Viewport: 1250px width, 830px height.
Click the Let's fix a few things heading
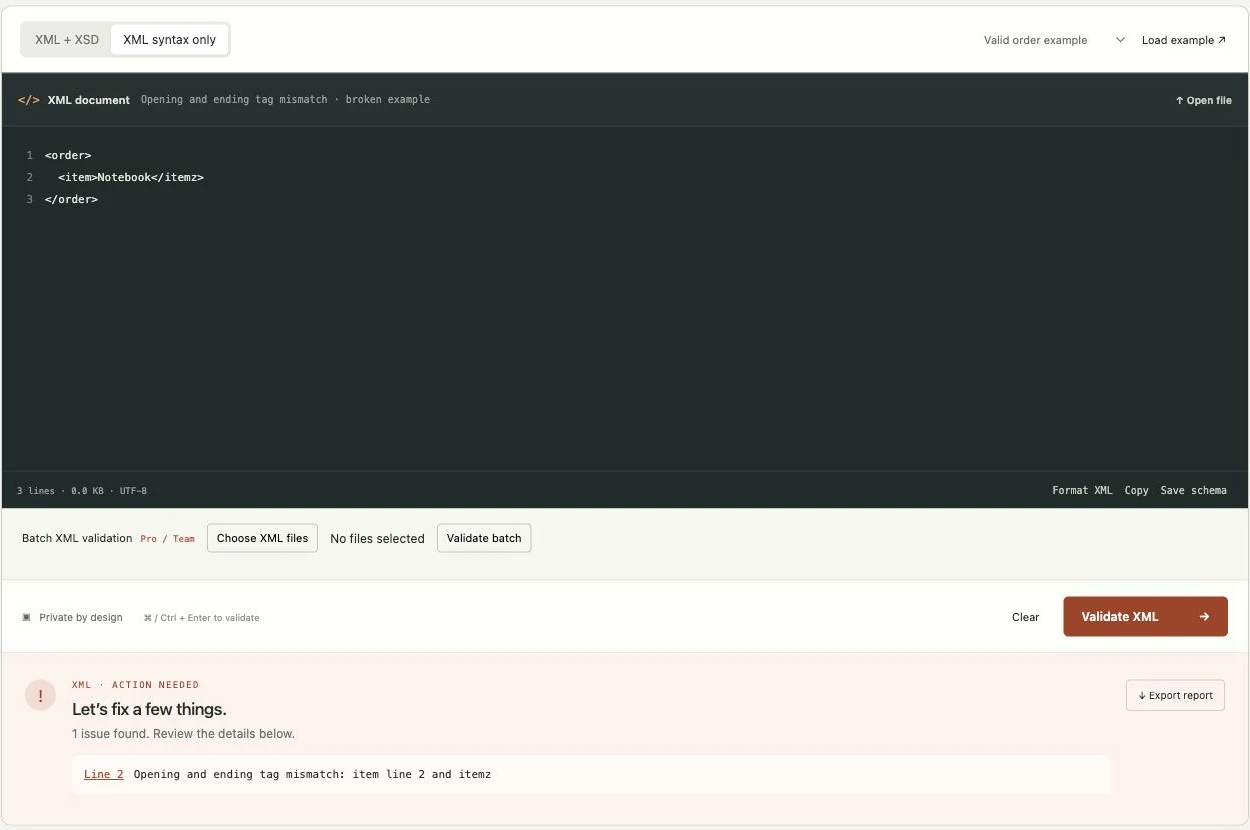click(x=149, y=709)
